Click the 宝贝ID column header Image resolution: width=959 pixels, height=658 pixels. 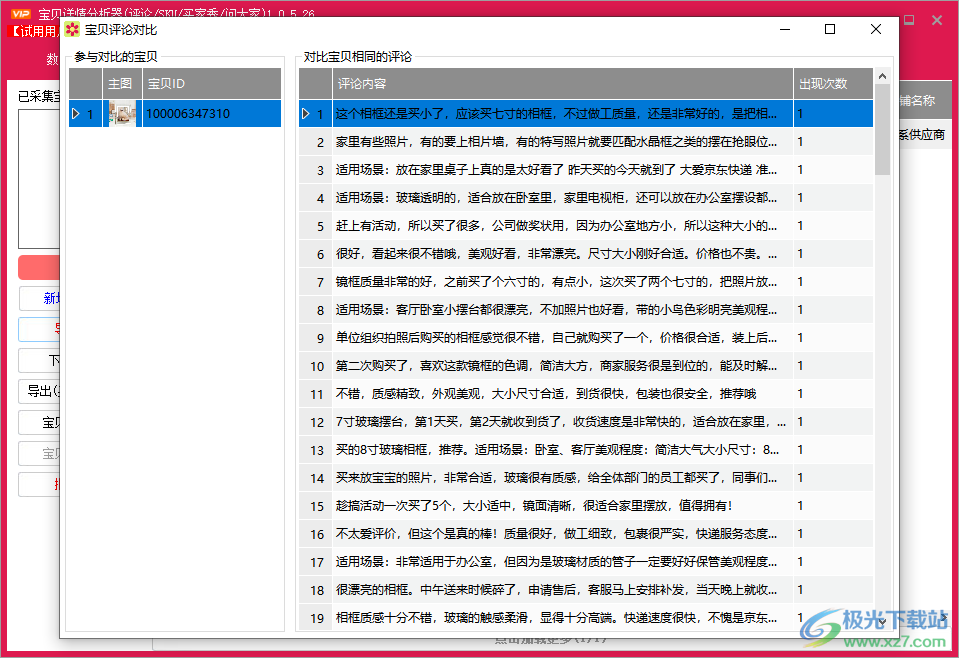click(x=211, y=84)
